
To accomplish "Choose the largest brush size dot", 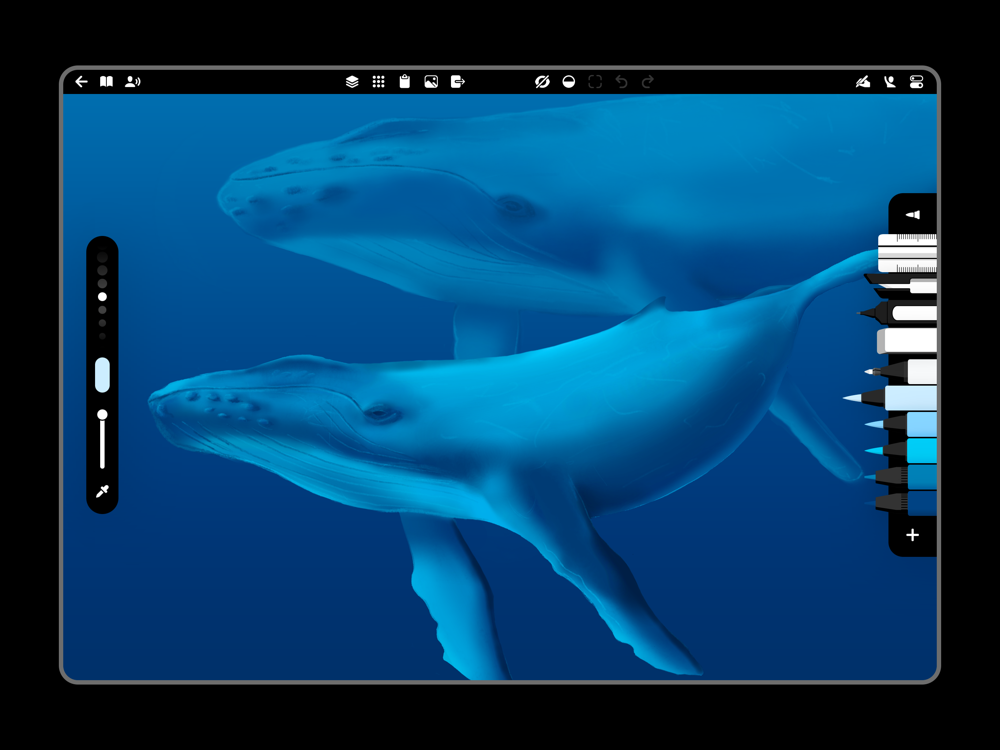I will tap(102, 257).
